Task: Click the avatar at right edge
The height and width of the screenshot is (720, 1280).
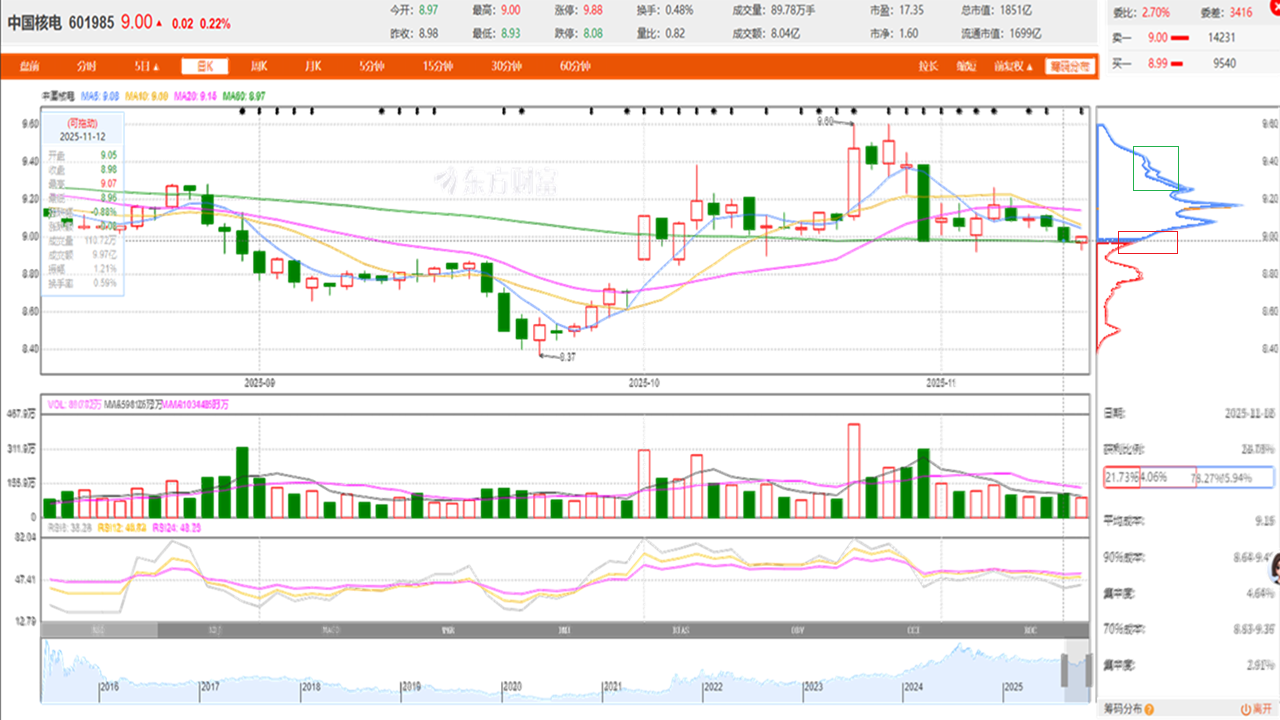Action: (x=1274, y=569)
